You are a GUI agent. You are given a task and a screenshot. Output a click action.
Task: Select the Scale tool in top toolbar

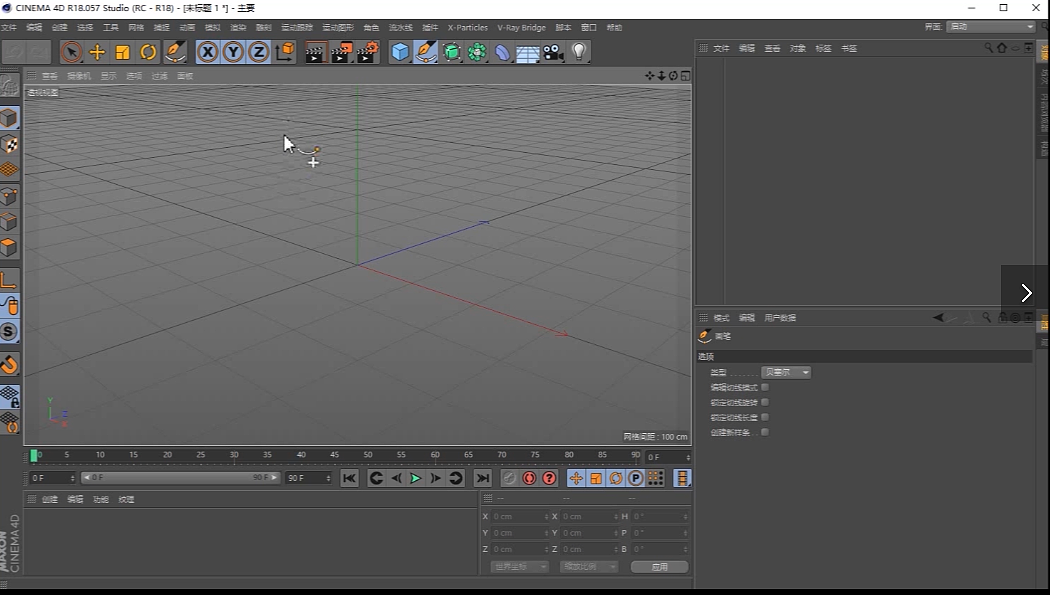point(123,52)
